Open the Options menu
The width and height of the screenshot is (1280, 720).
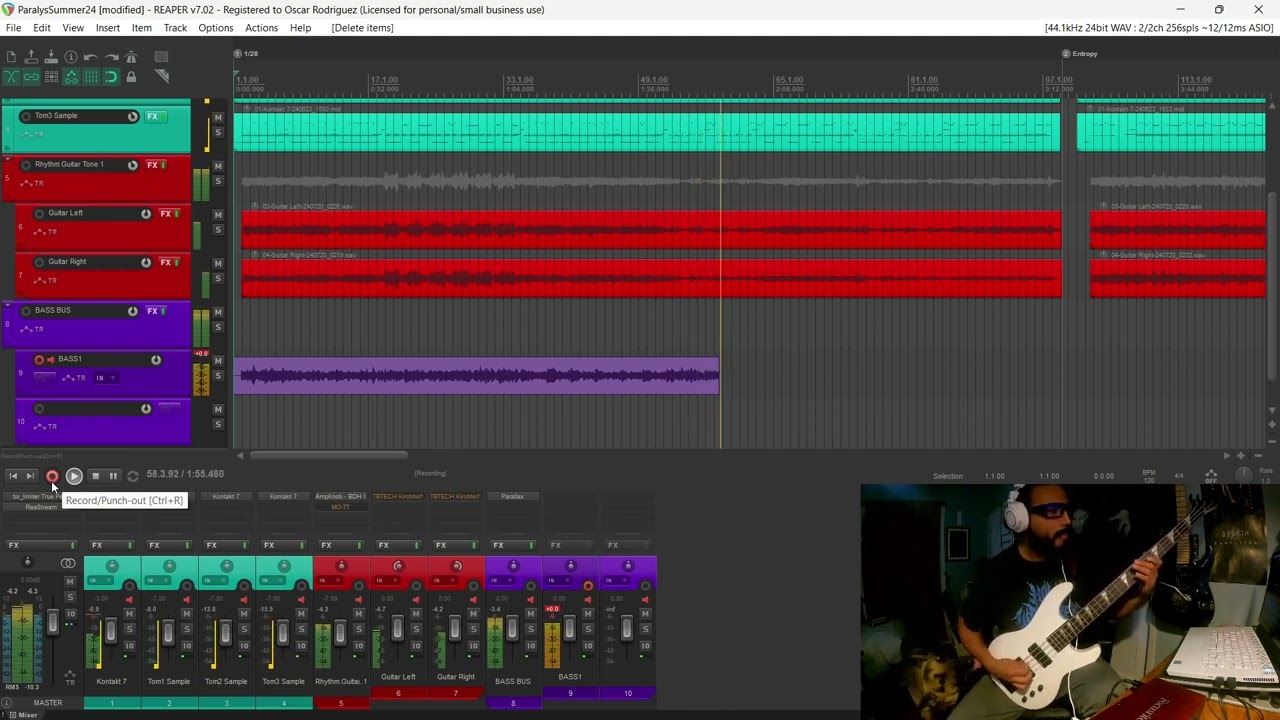point(215,28)
